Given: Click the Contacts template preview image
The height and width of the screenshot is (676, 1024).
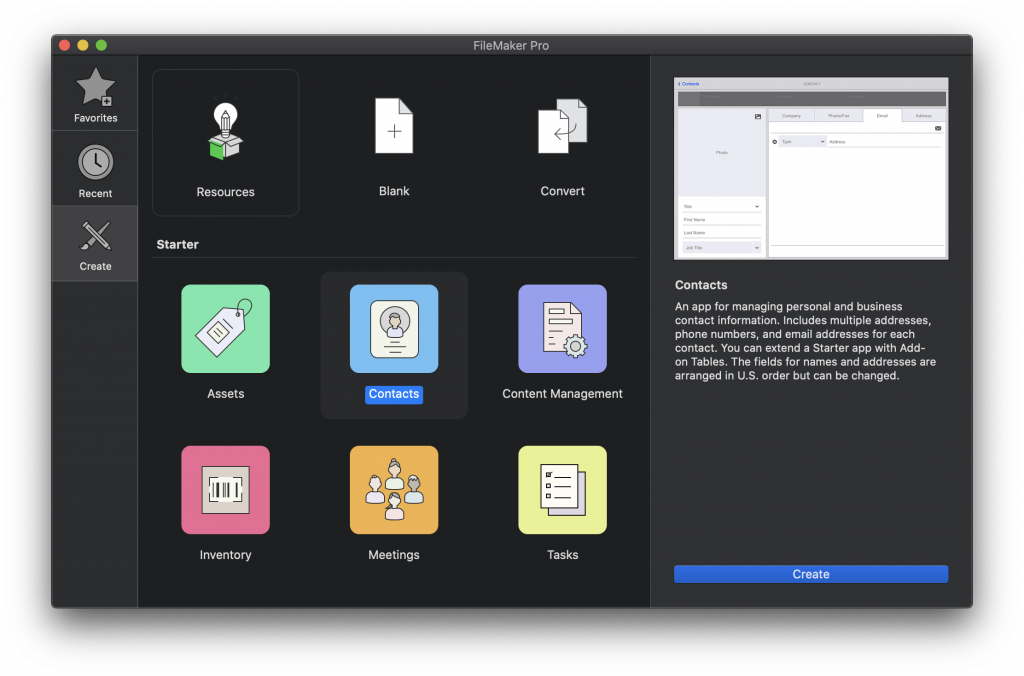Looking at the screenshot, I should pos(811,168).
